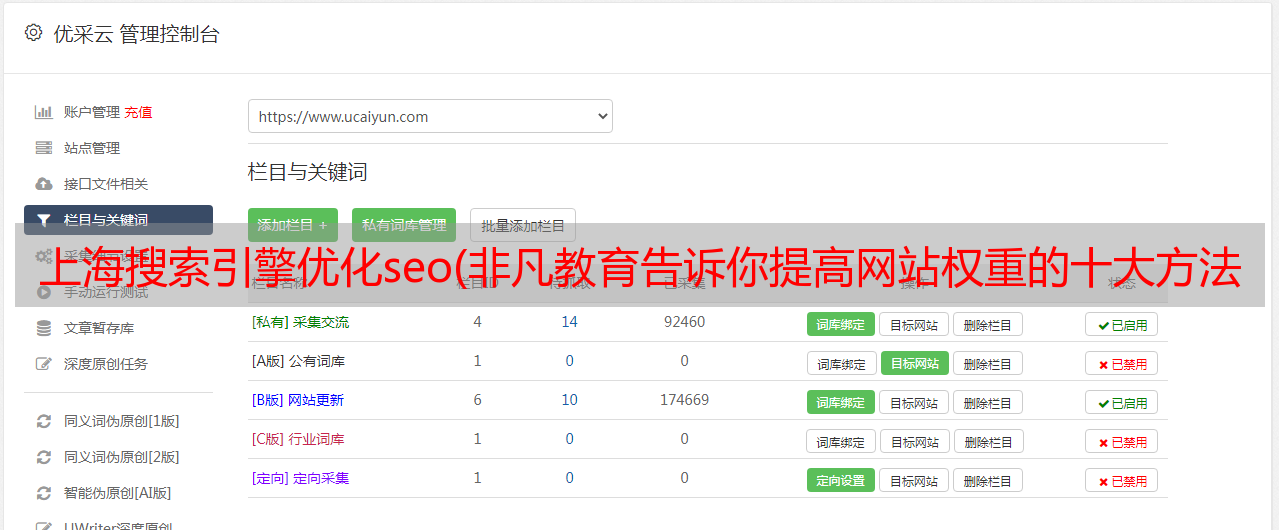Image resolution: width=1279 pixels, height=530 pixels.
Task: Click the filter icon for 栏目与关键词
Action: [43, 220]
